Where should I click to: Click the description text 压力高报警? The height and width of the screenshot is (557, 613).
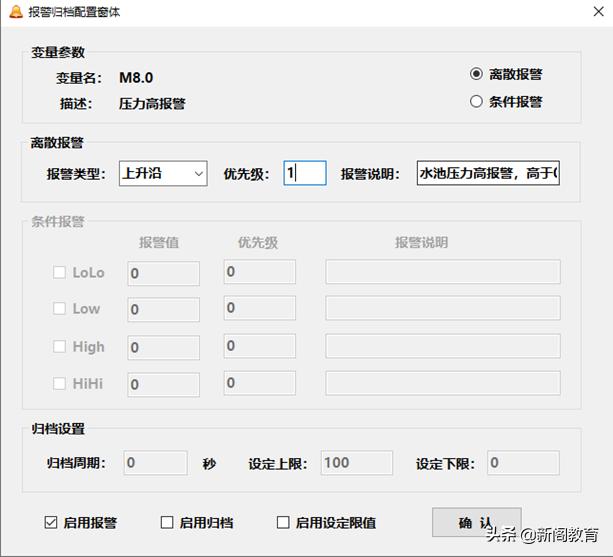pos(152,104)
